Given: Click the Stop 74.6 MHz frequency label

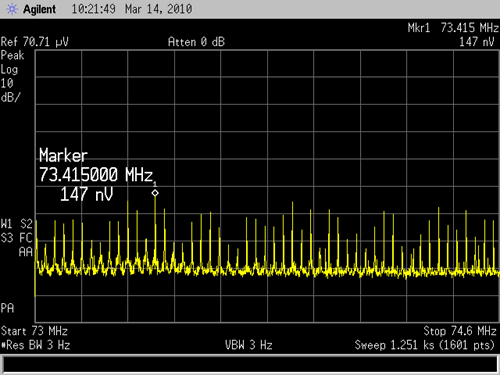Looking at the screenshot, I should tap(460, 331).
